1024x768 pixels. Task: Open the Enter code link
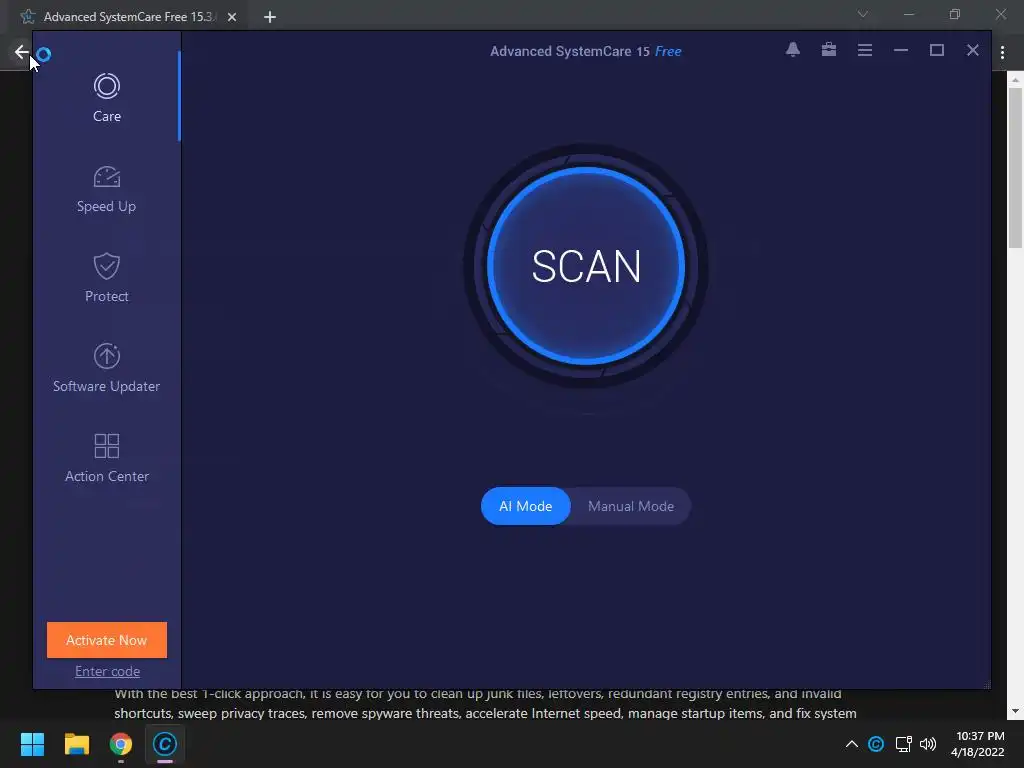[107, 671]
